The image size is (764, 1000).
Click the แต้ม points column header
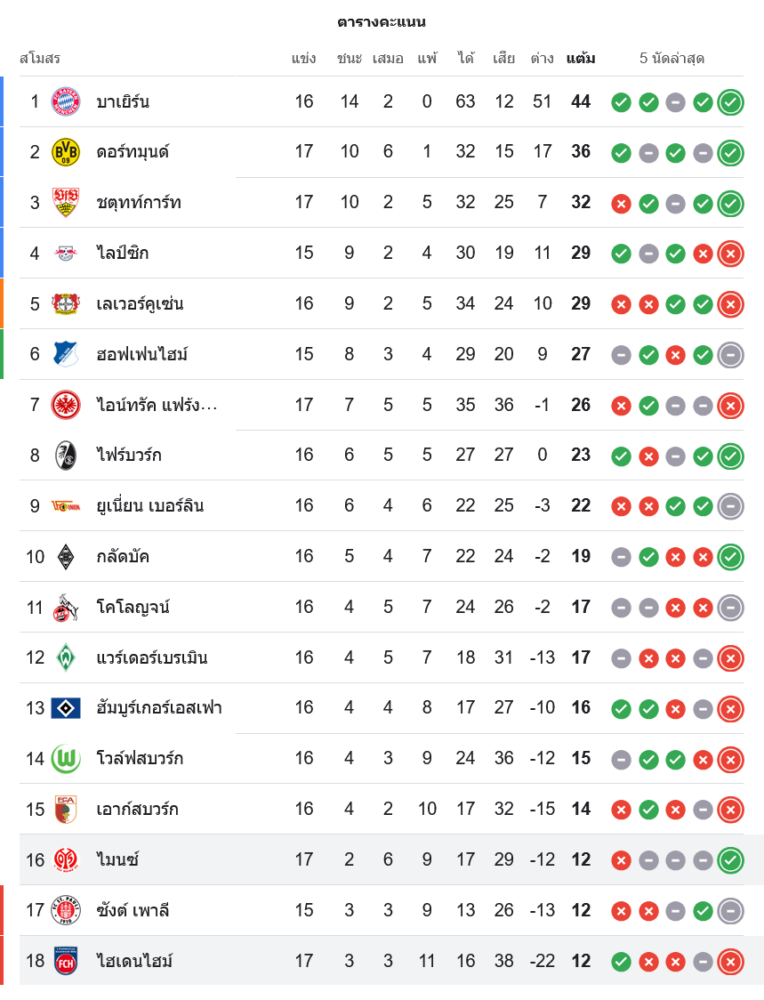580,59
